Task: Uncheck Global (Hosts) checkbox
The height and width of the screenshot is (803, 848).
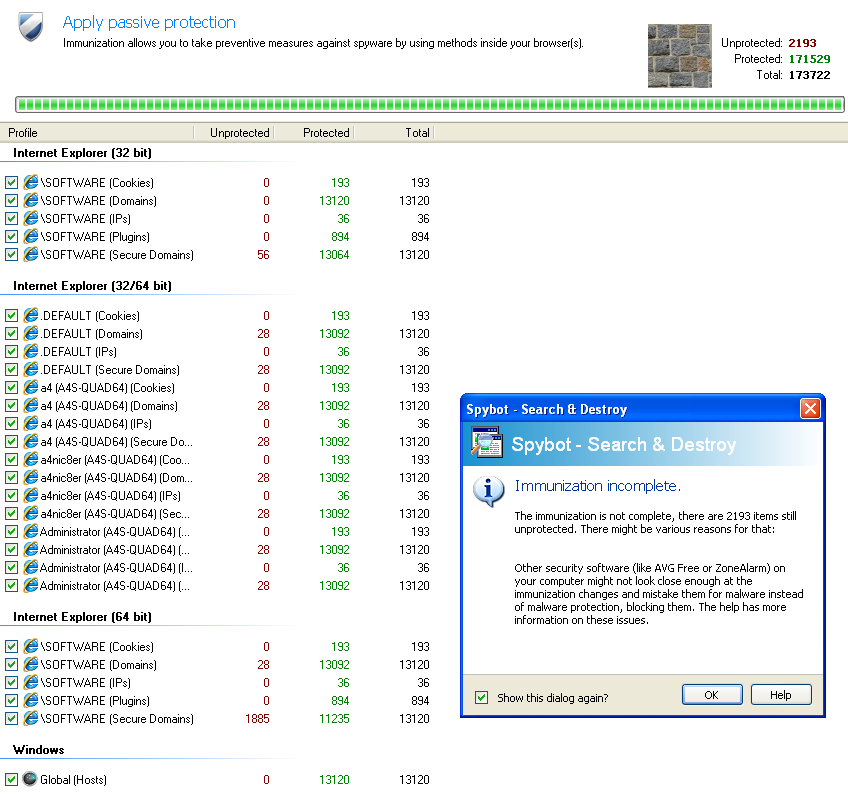Action: click(11, 780)
